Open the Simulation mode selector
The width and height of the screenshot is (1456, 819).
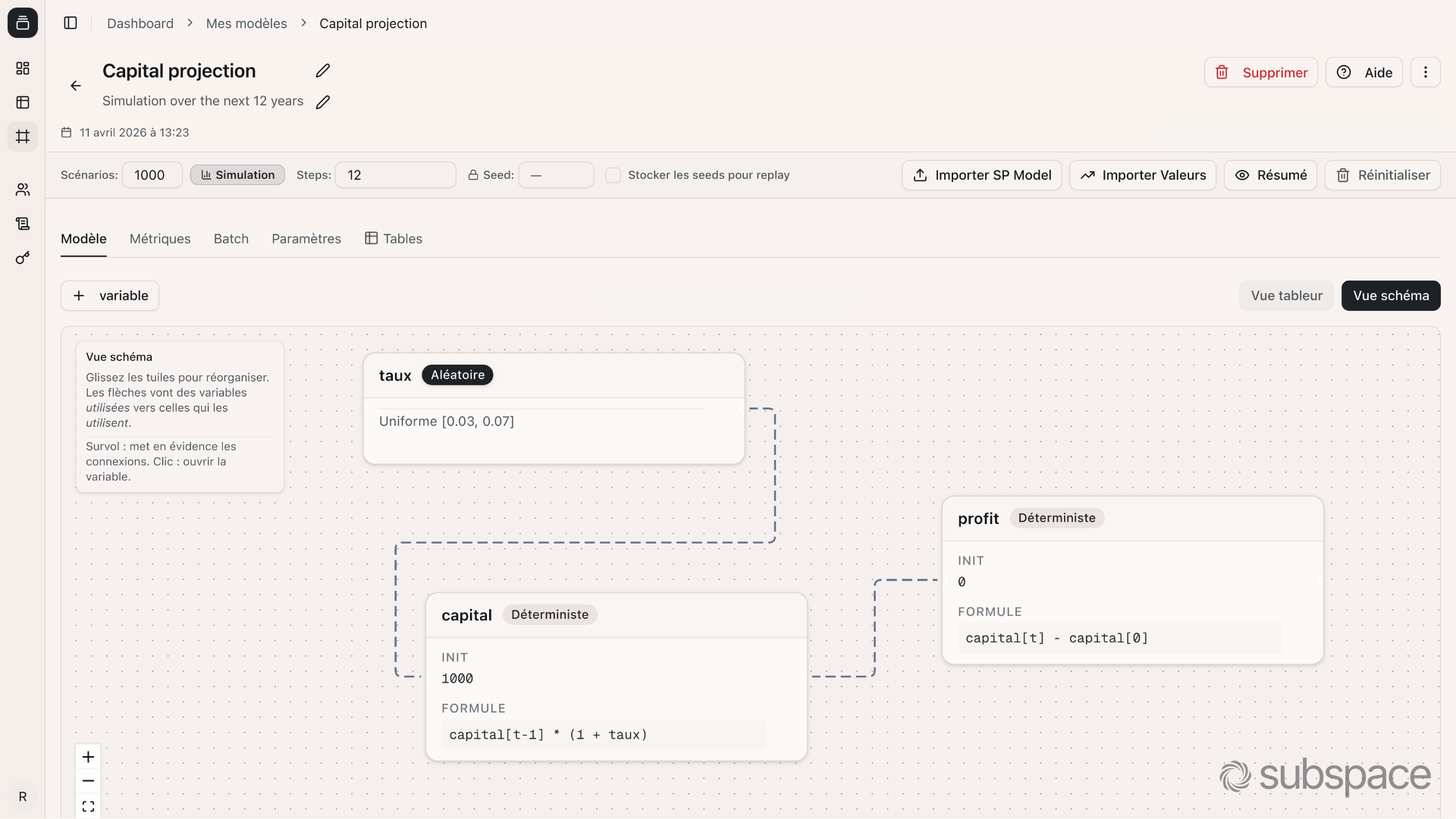(x=237, y=174)
